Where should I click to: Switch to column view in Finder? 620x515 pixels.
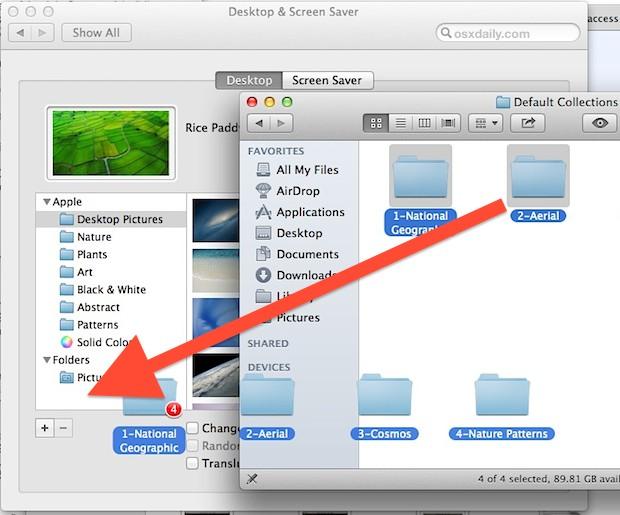pos(424,123)
